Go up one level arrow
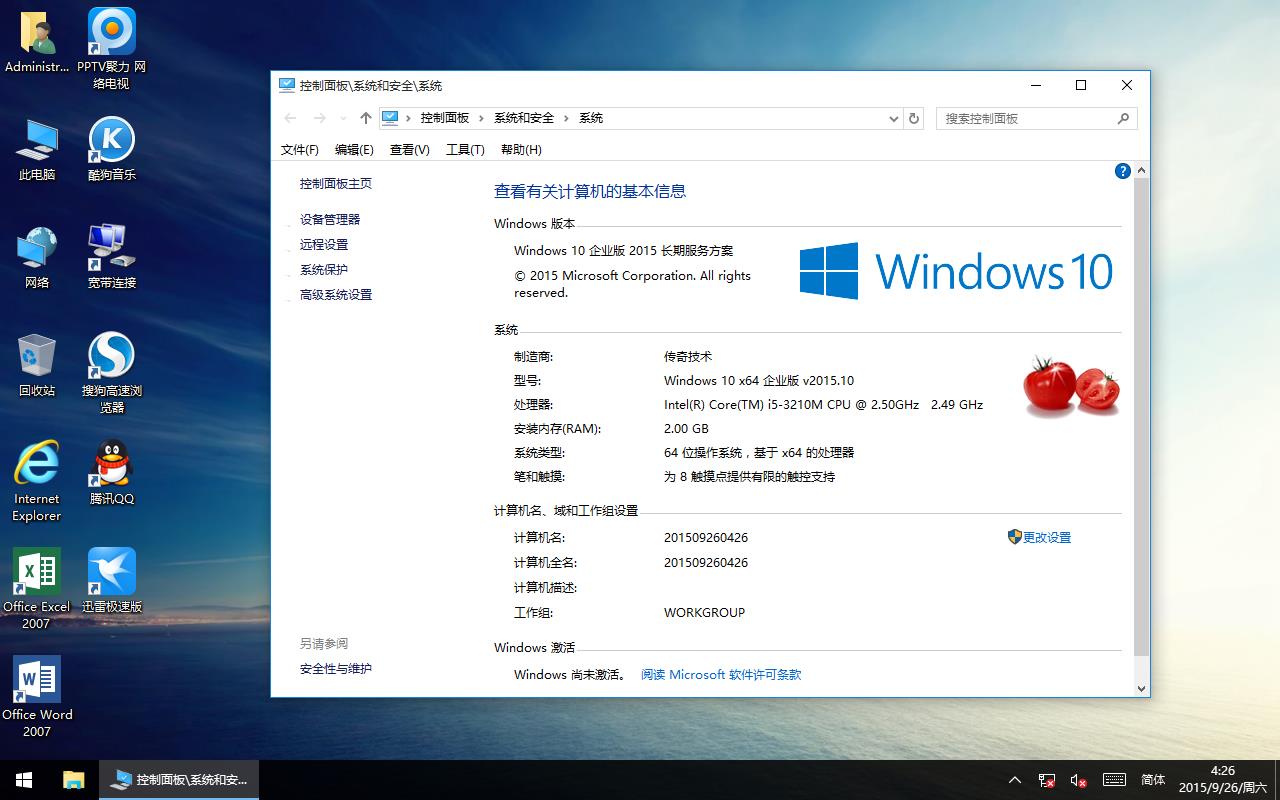 (x=366, y=118)
